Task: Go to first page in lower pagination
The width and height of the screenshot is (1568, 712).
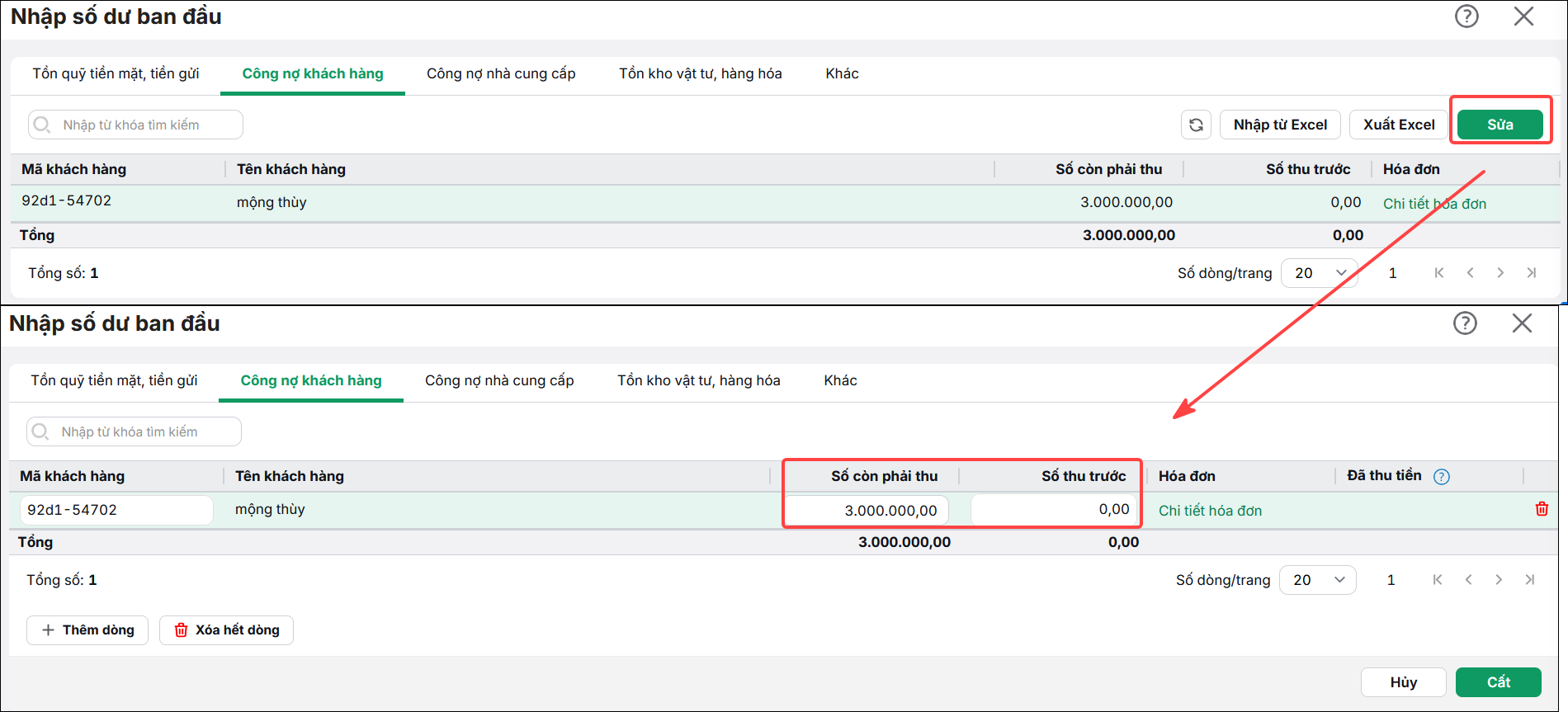Action: click(x=1438, y=580)
